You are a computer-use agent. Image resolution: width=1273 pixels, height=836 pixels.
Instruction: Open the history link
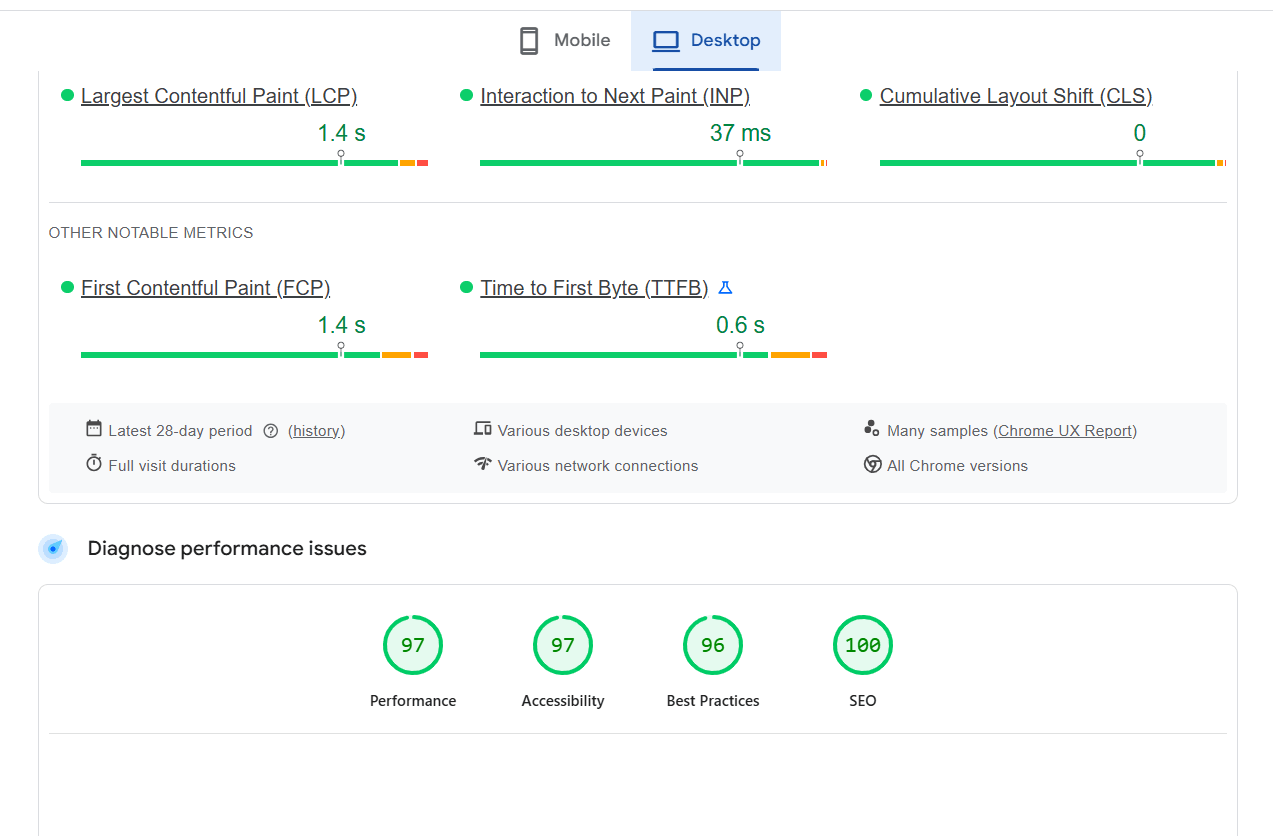[317, 431]
